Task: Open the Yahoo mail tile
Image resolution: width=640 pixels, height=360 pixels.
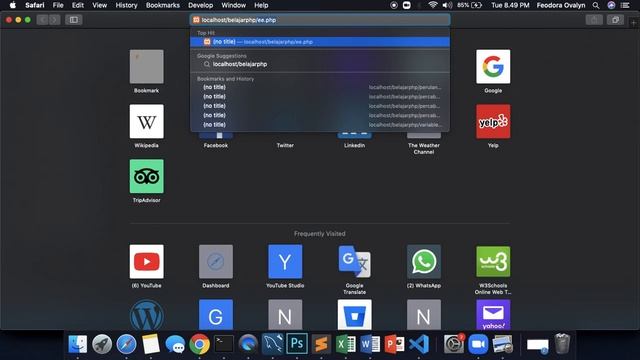Action: coord(493,315)
